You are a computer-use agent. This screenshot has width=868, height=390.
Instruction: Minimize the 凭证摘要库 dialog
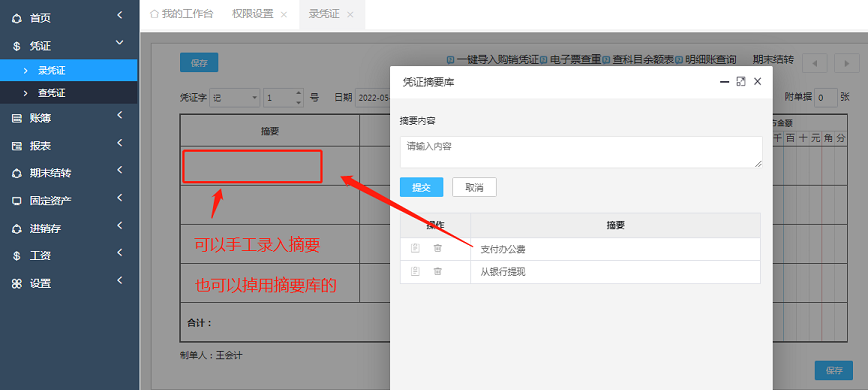coord(724,81)
